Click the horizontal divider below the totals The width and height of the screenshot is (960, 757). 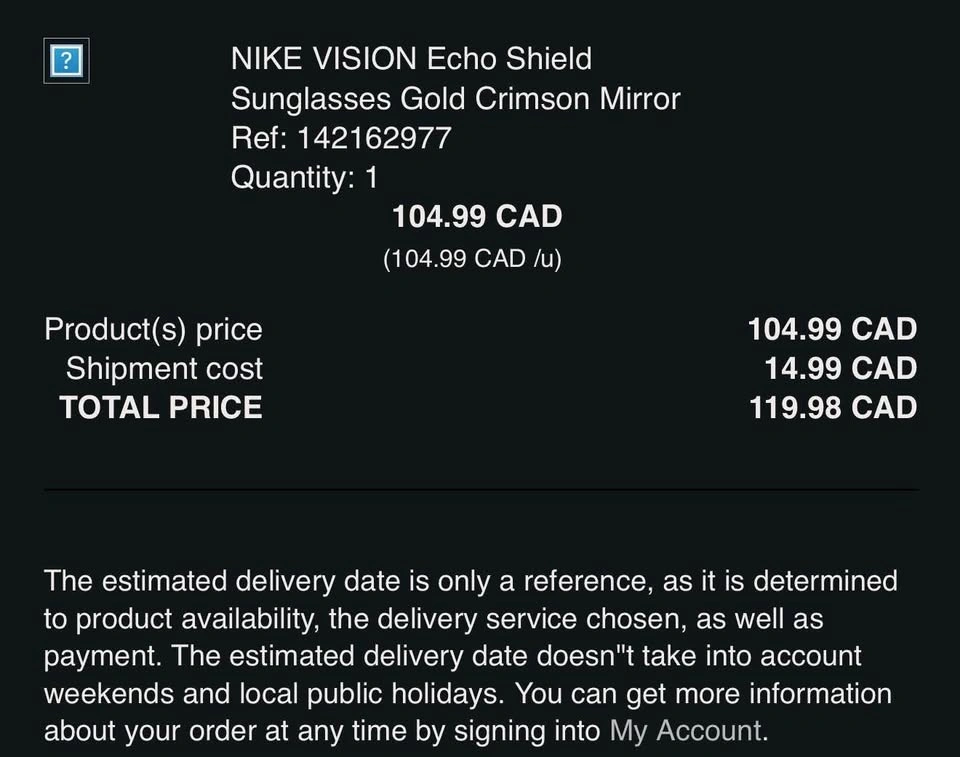coord(480,490)
